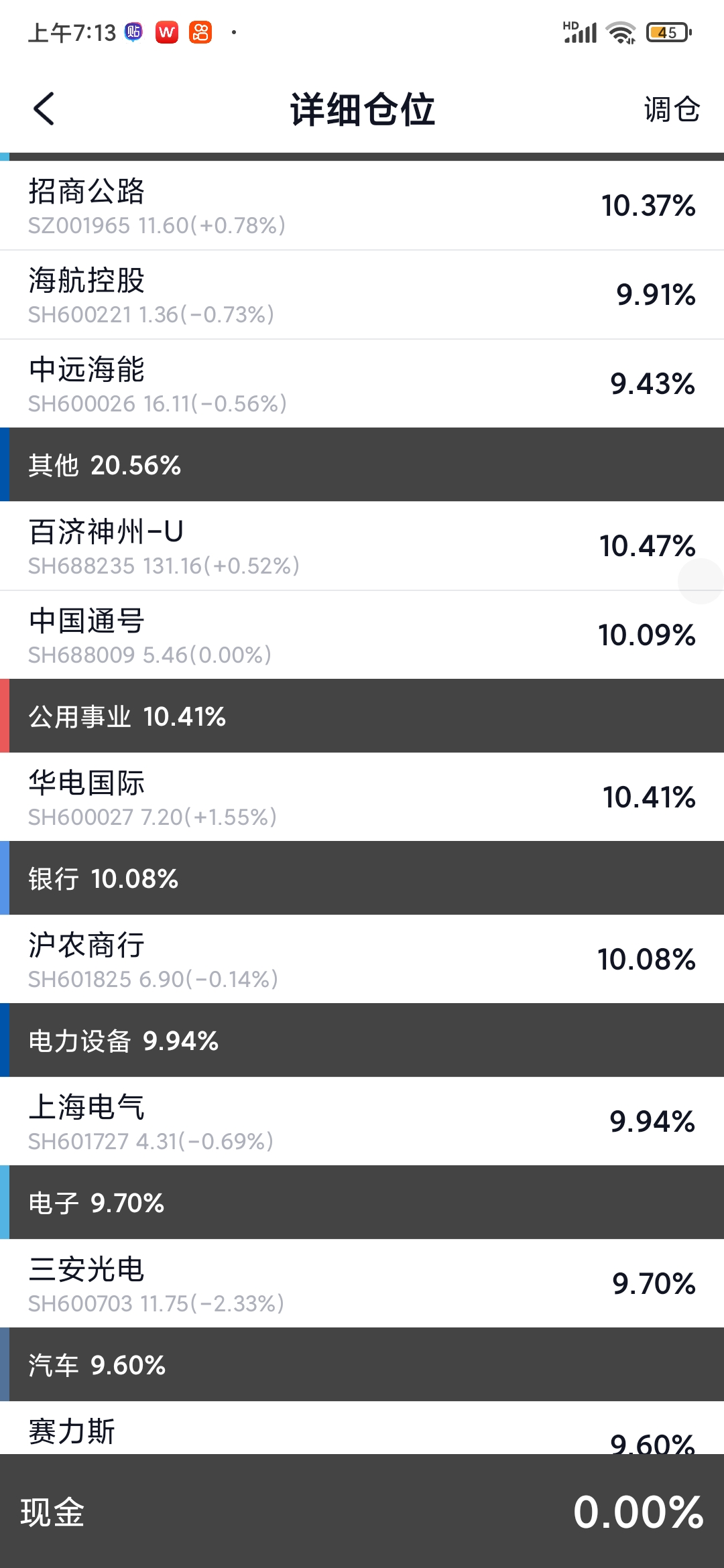Tap the 电子 9.70% sector header

coord(362,1203)
